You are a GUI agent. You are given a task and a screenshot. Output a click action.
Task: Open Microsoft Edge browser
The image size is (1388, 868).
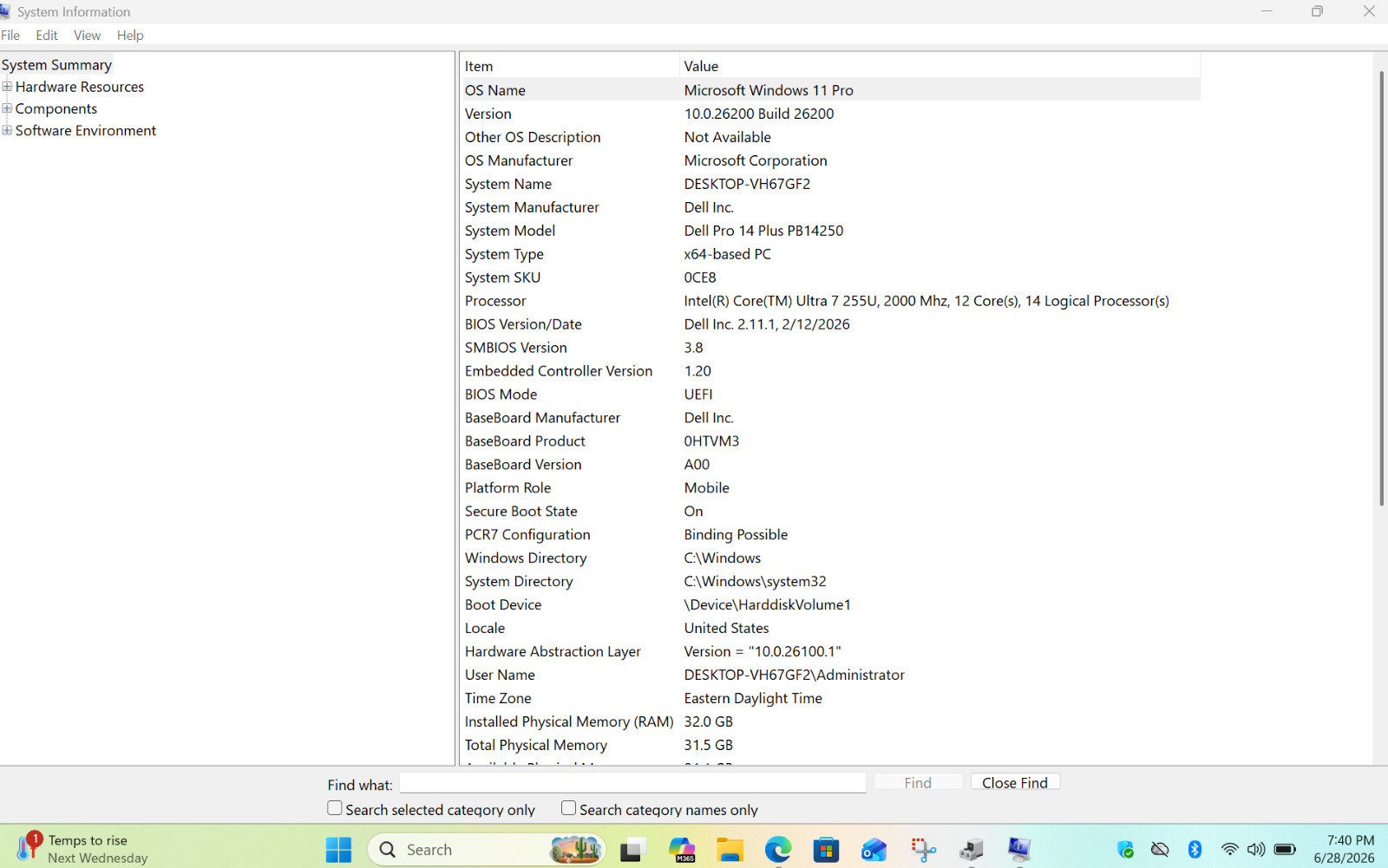click(x=778, y=850)
